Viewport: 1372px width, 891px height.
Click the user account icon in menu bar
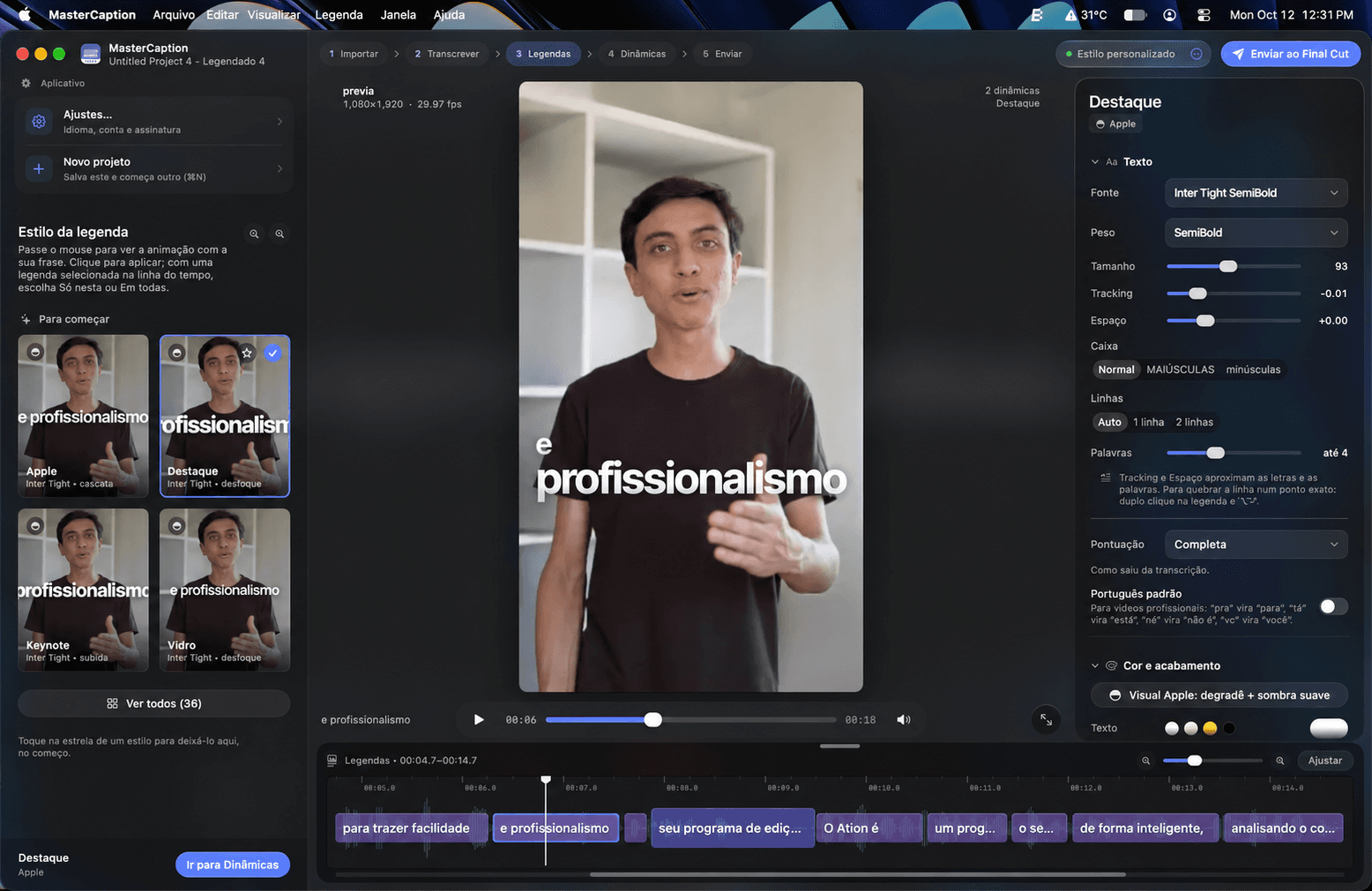1169,15
